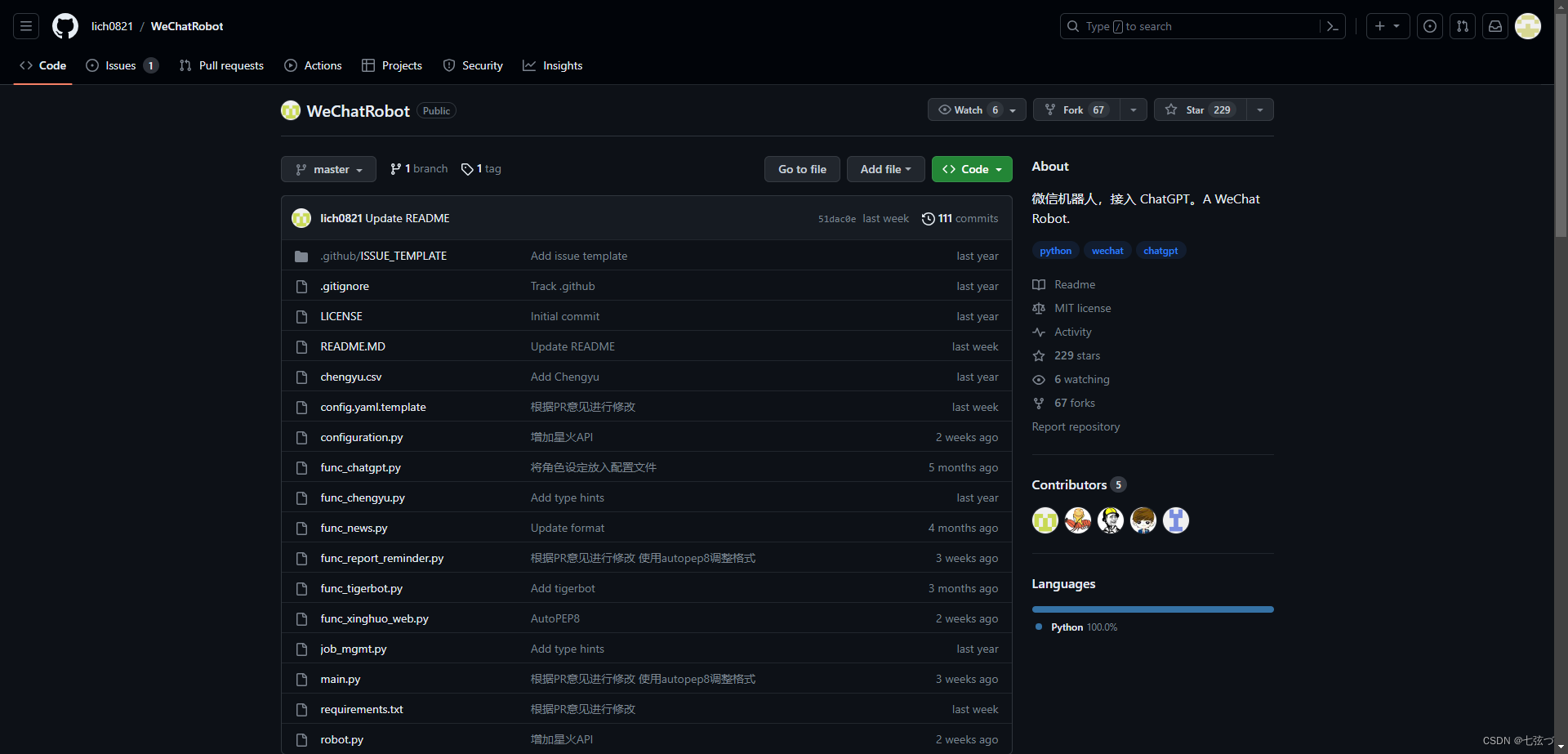View the 229 stars link

[1067, 355]
